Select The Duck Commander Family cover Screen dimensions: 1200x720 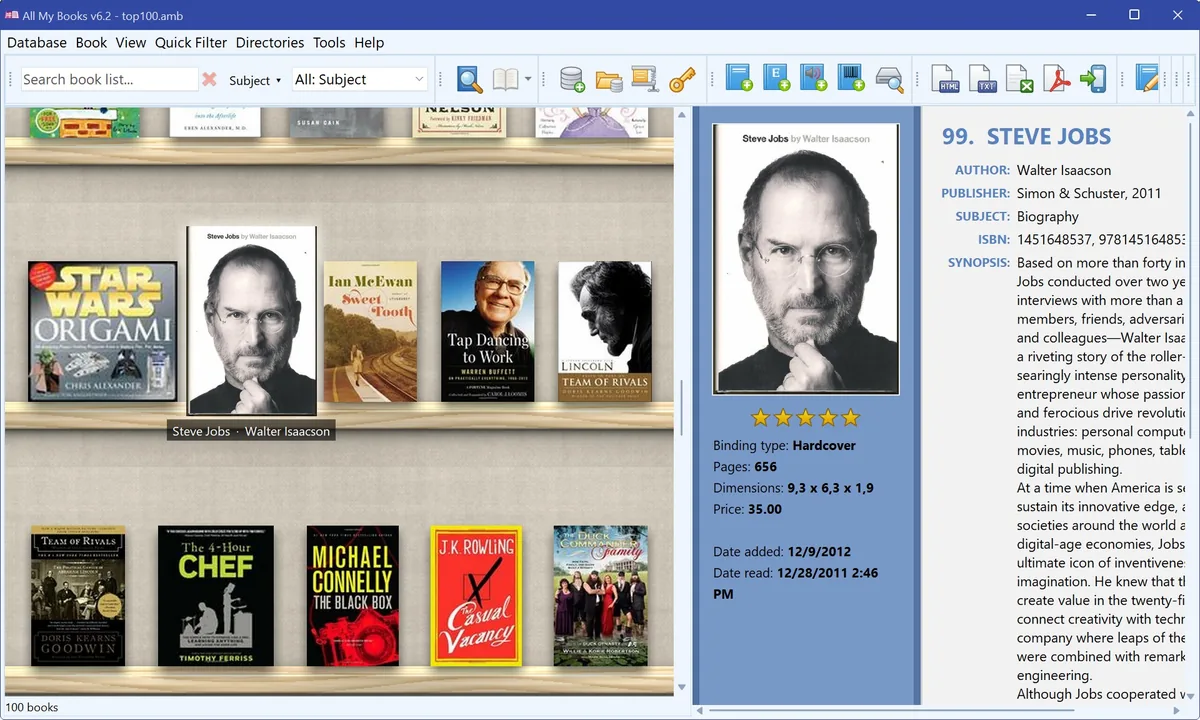[x=600, y=596]
